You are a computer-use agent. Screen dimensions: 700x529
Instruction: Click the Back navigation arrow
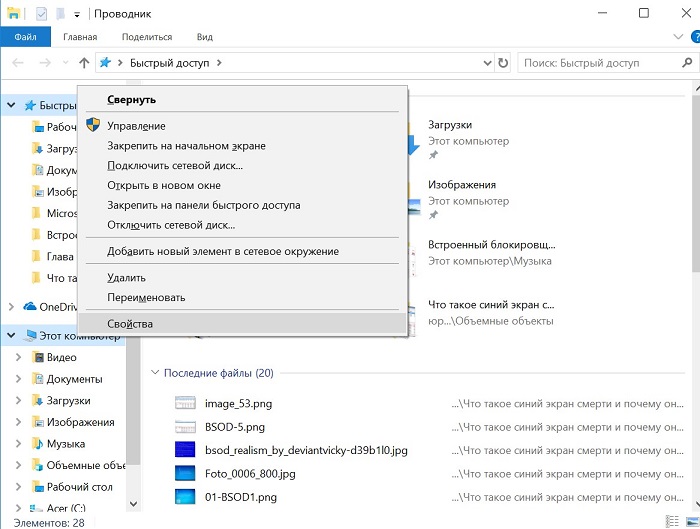click(x=18, y=63)
